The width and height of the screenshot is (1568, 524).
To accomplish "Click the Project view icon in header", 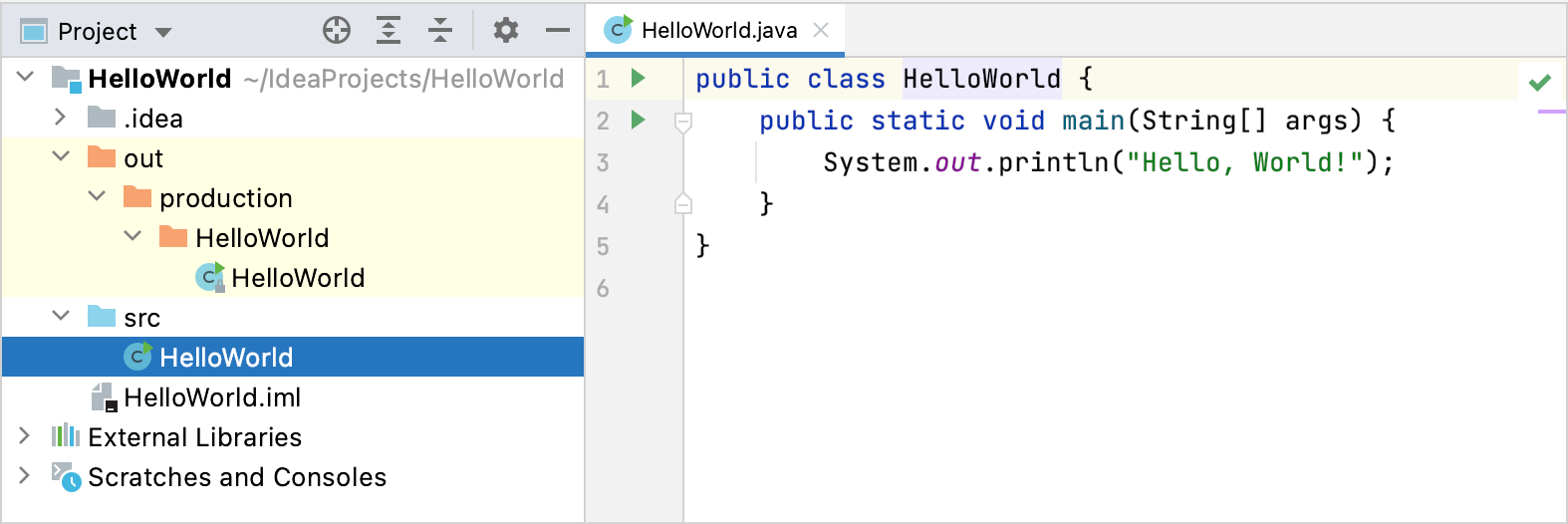I will click(x=34, y=32).
